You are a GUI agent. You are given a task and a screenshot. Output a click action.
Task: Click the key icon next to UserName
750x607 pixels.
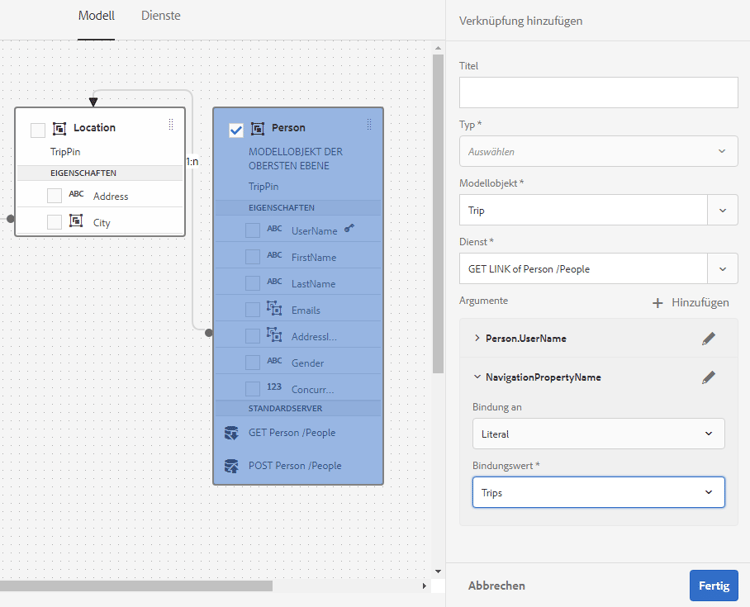[349, 229]
